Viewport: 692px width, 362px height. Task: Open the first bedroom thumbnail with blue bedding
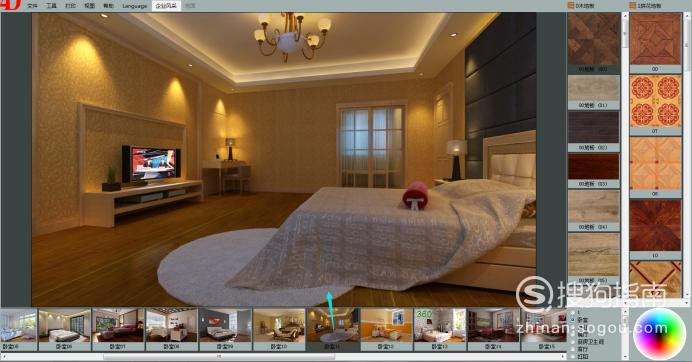18,329
